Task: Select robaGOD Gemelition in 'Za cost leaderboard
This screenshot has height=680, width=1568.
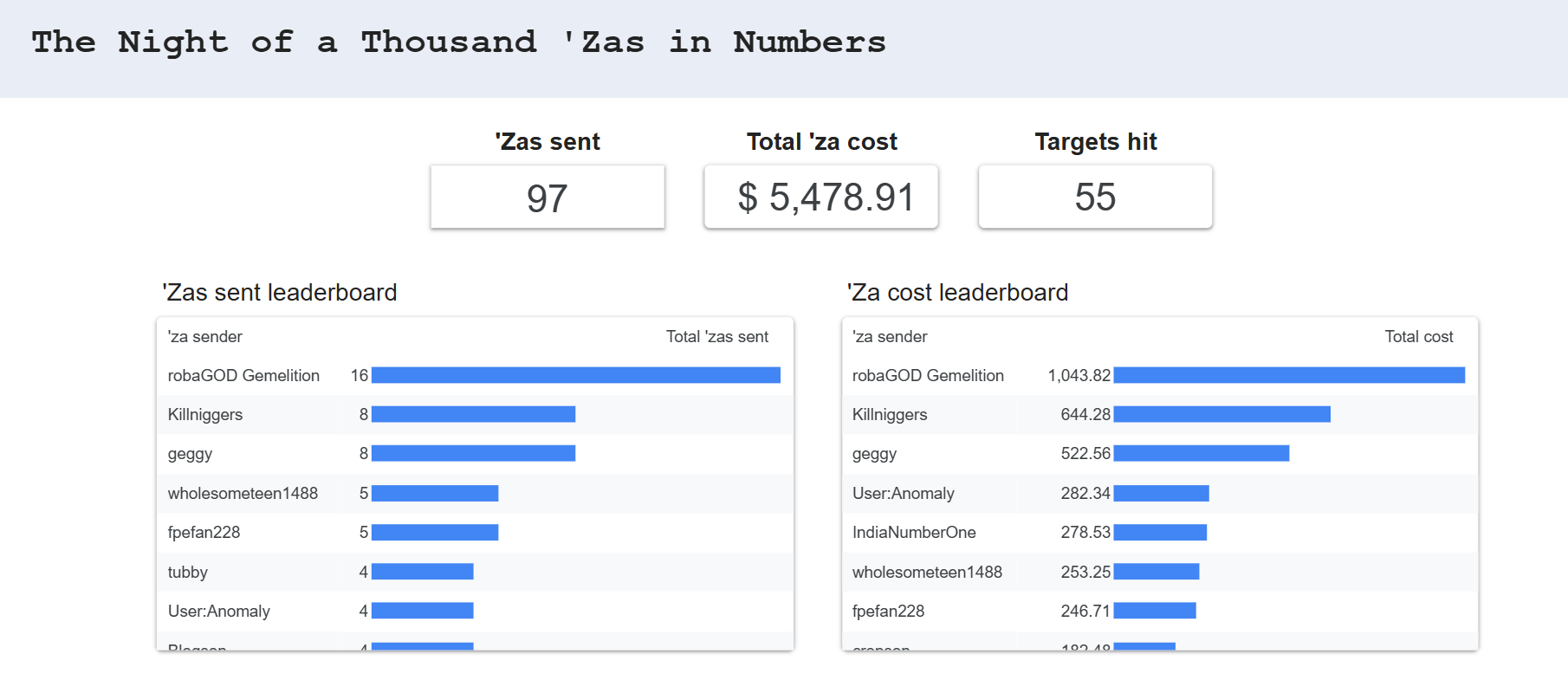Action: 928,376
